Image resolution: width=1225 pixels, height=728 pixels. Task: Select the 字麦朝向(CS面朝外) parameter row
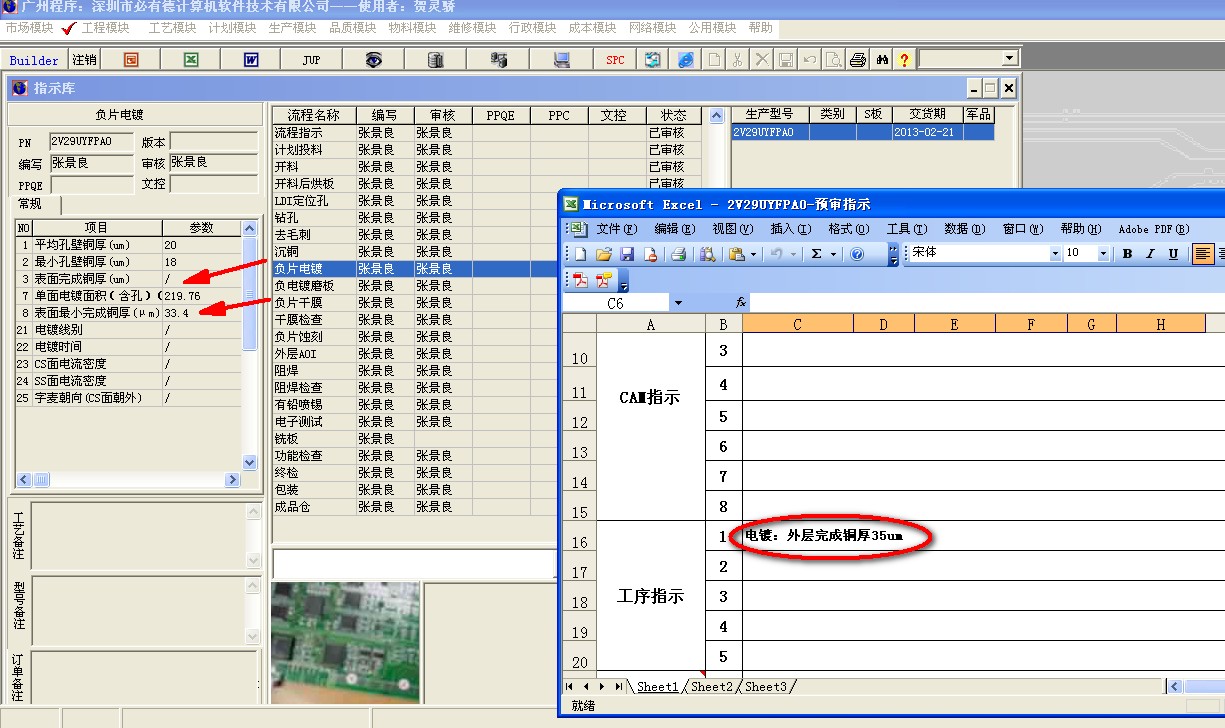(x=128, y=398)
